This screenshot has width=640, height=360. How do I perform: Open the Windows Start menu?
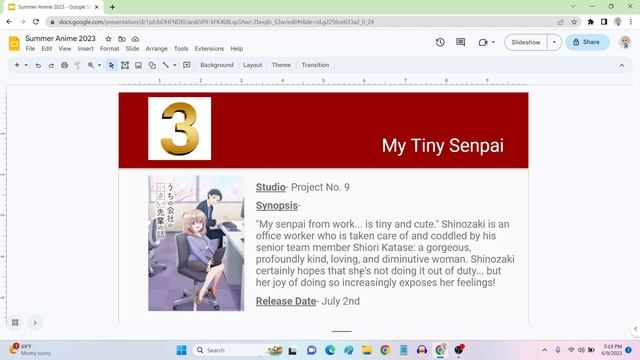click(x=182, y=350)
